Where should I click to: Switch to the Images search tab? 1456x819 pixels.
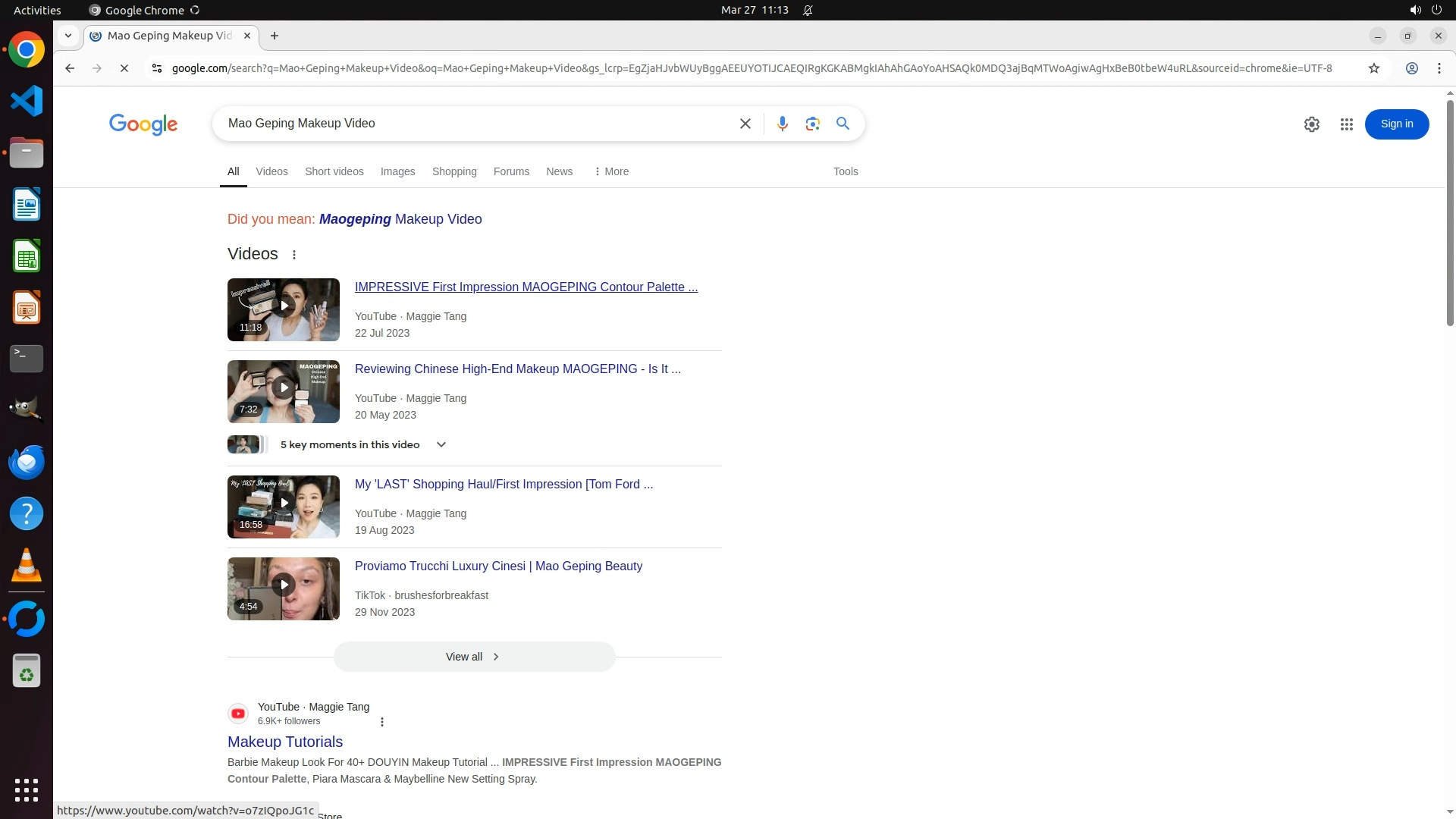click(397, 171)
